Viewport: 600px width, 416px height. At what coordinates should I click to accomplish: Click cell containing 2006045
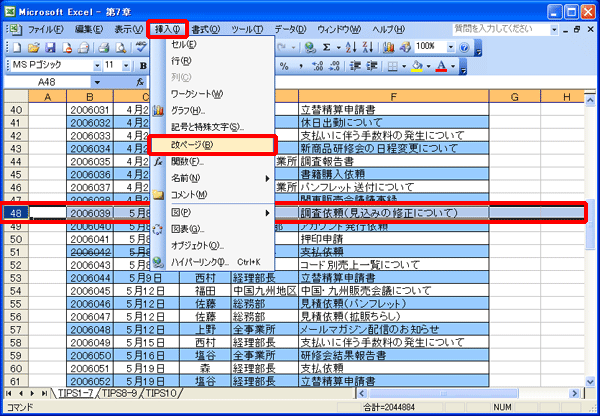[x=90, y=291]
